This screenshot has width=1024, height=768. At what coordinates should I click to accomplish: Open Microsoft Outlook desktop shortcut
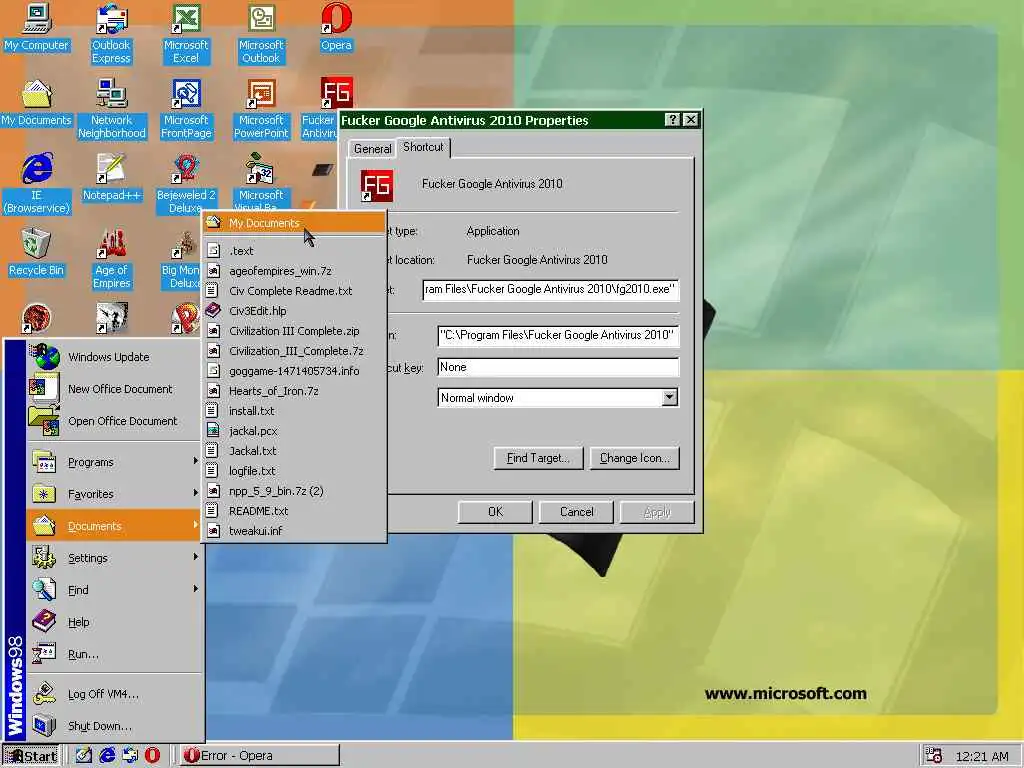tap(261, 33)
